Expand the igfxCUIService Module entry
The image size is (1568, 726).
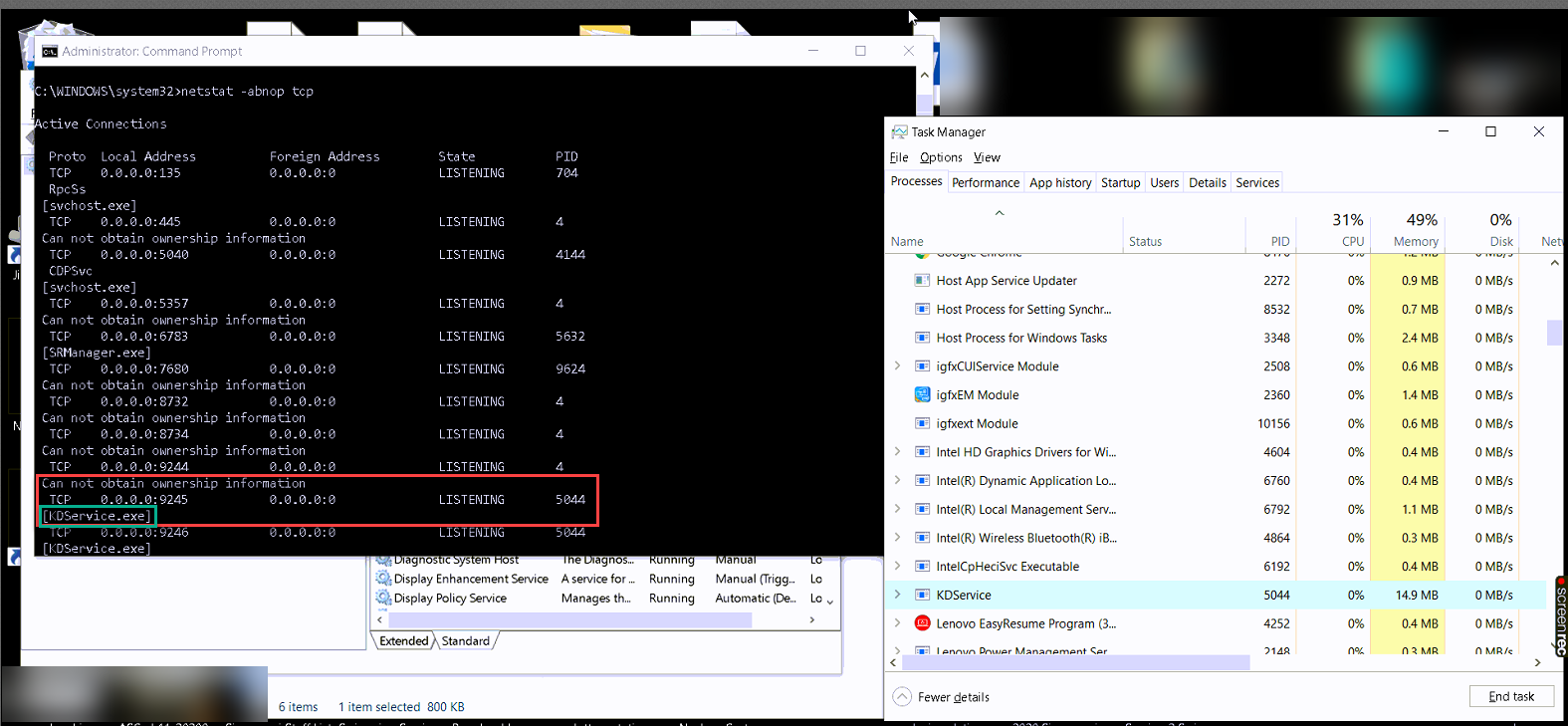click(x=897, y=366)
